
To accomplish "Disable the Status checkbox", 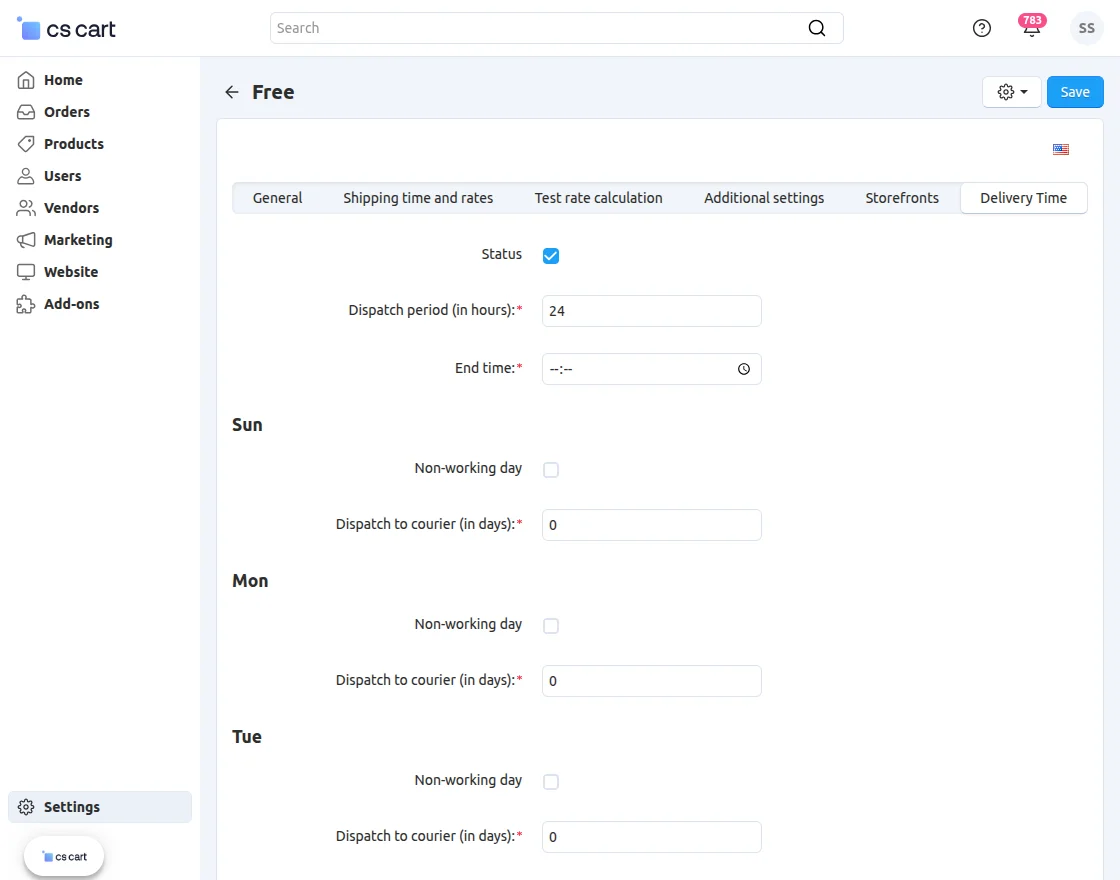I will click(551, 256).
